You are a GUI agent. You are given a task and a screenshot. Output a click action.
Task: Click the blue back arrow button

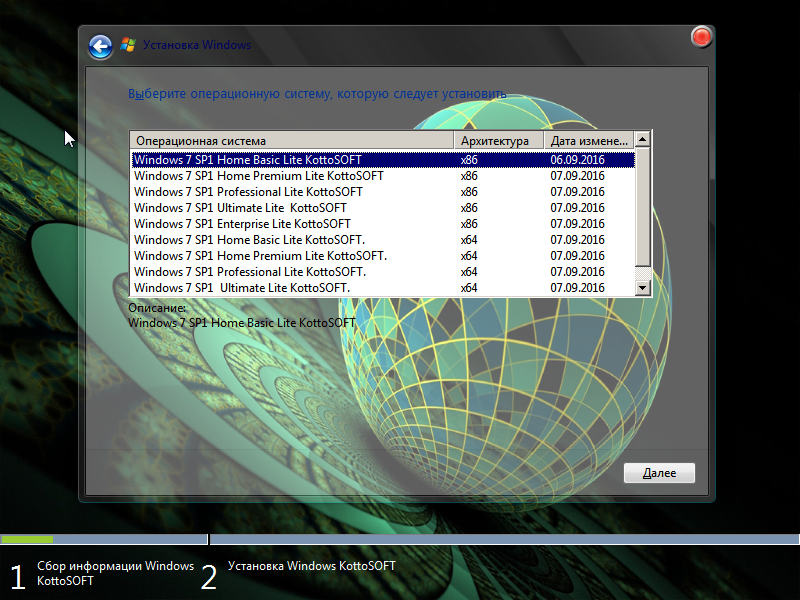point(101,47)
